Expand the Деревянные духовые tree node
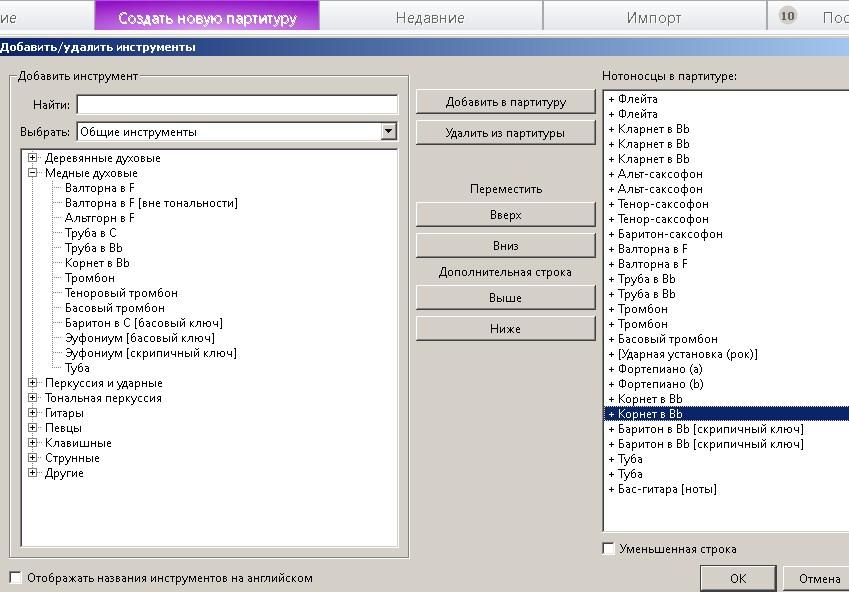Screen dimensions: 849x592 32,158
